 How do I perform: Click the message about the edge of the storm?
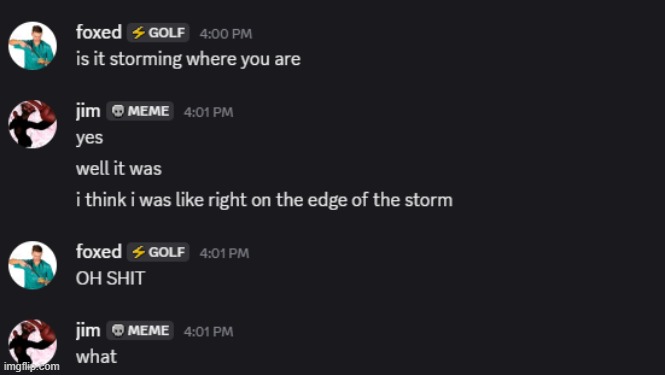(x=264, y=200)
